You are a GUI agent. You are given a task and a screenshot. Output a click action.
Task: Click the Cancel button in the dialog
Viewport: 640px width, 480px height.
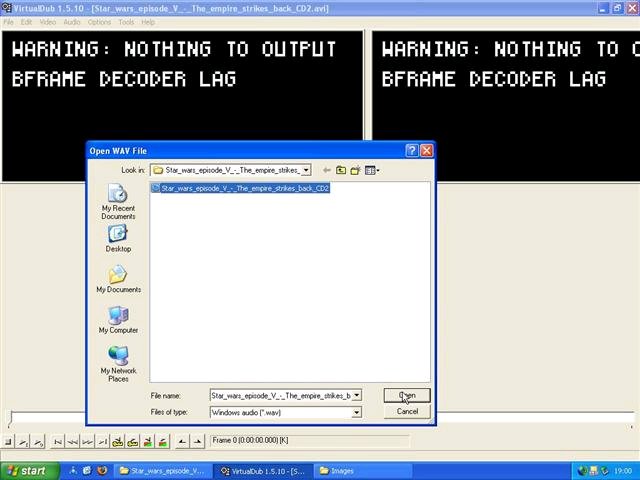tap(407, 411)
